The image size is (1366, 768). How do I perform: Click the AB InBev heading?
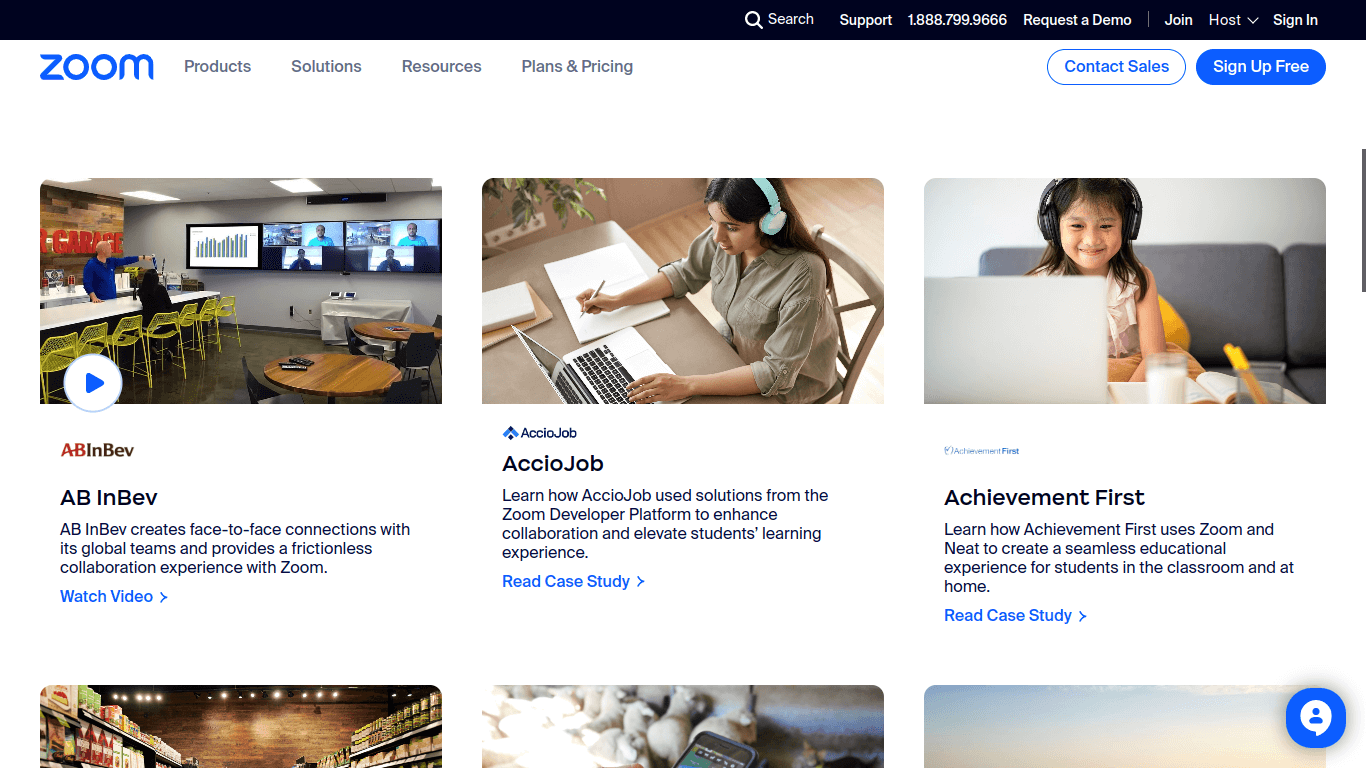(109, 498)
